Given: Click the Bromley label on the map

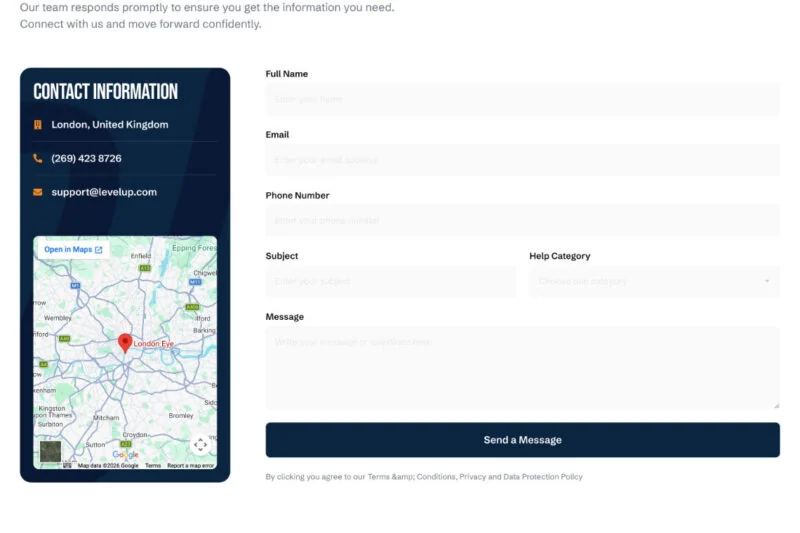Looking at the screenshot, I should point(181,416).
